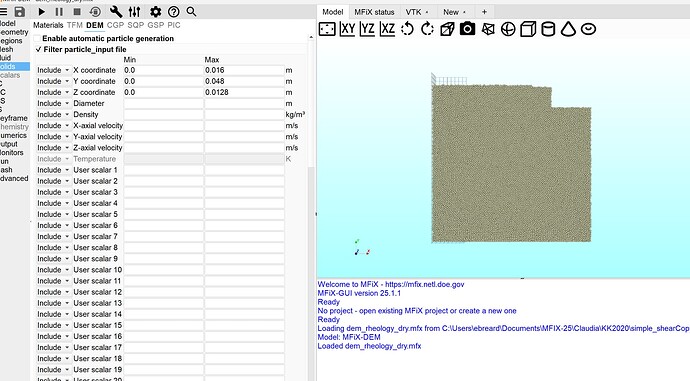Enable automatic particle generation checkbox
Image resolution: width=690 pixels, height=381 pixels.
click(x=38, y=39)
